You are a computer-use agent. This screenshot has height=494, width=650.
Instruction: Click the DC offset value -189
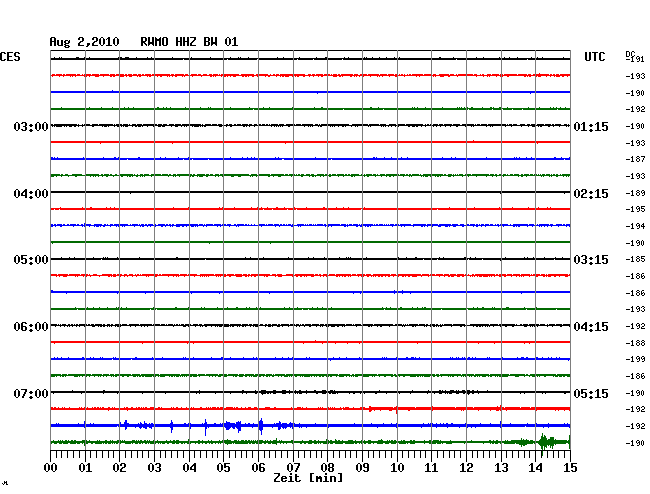(x=635, y=193)
